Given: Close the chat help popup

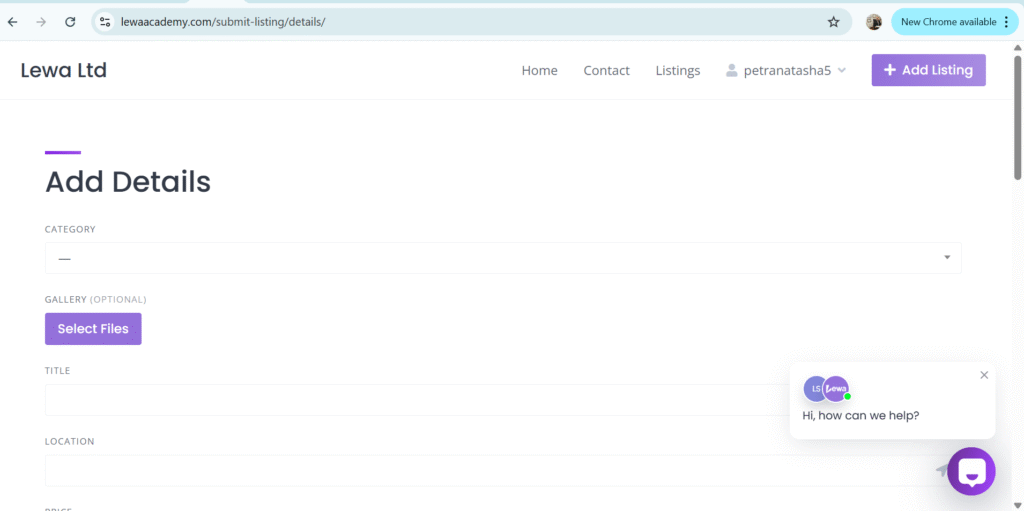Looking at the screenshot, I should [984, 375].
